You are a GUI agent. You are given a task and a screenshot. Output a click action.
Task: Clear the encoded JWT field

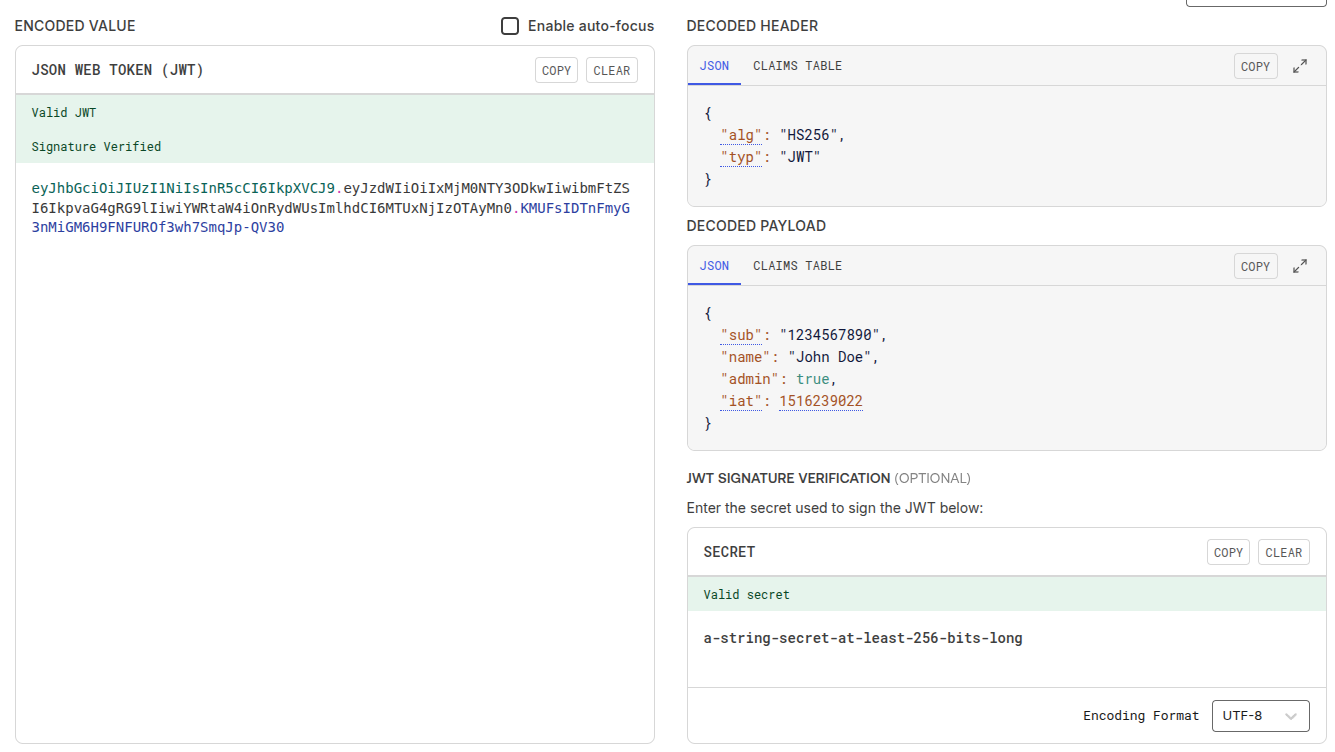pos(611,70)
